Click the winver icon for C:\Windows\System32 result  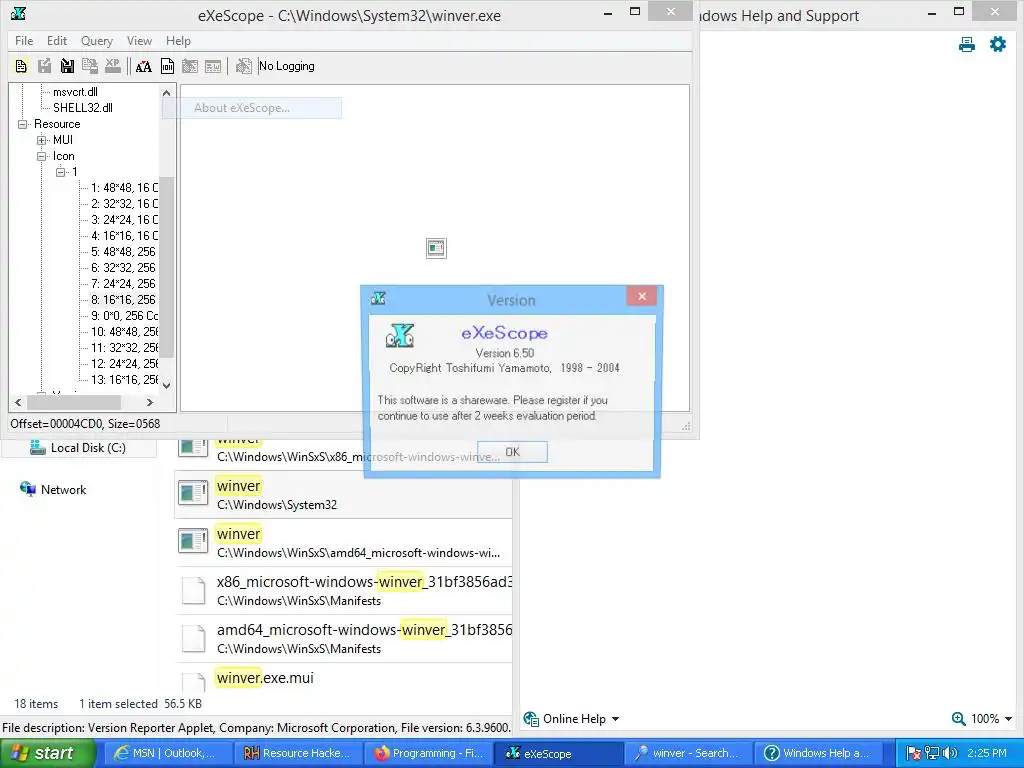[193, 493]
